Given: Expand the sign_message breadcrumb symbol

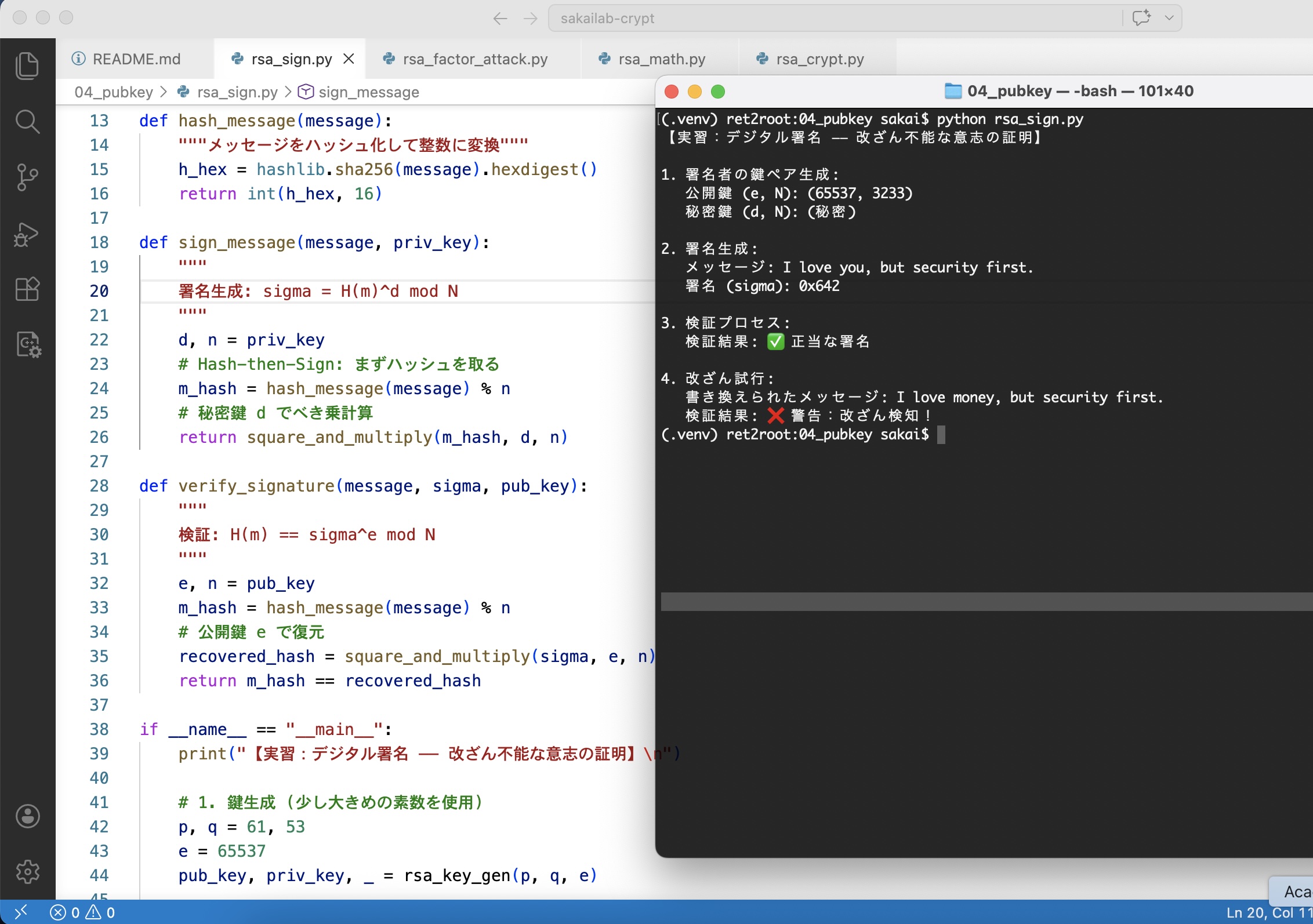Looking at the screenshot, I should click(x=368, y=92).
